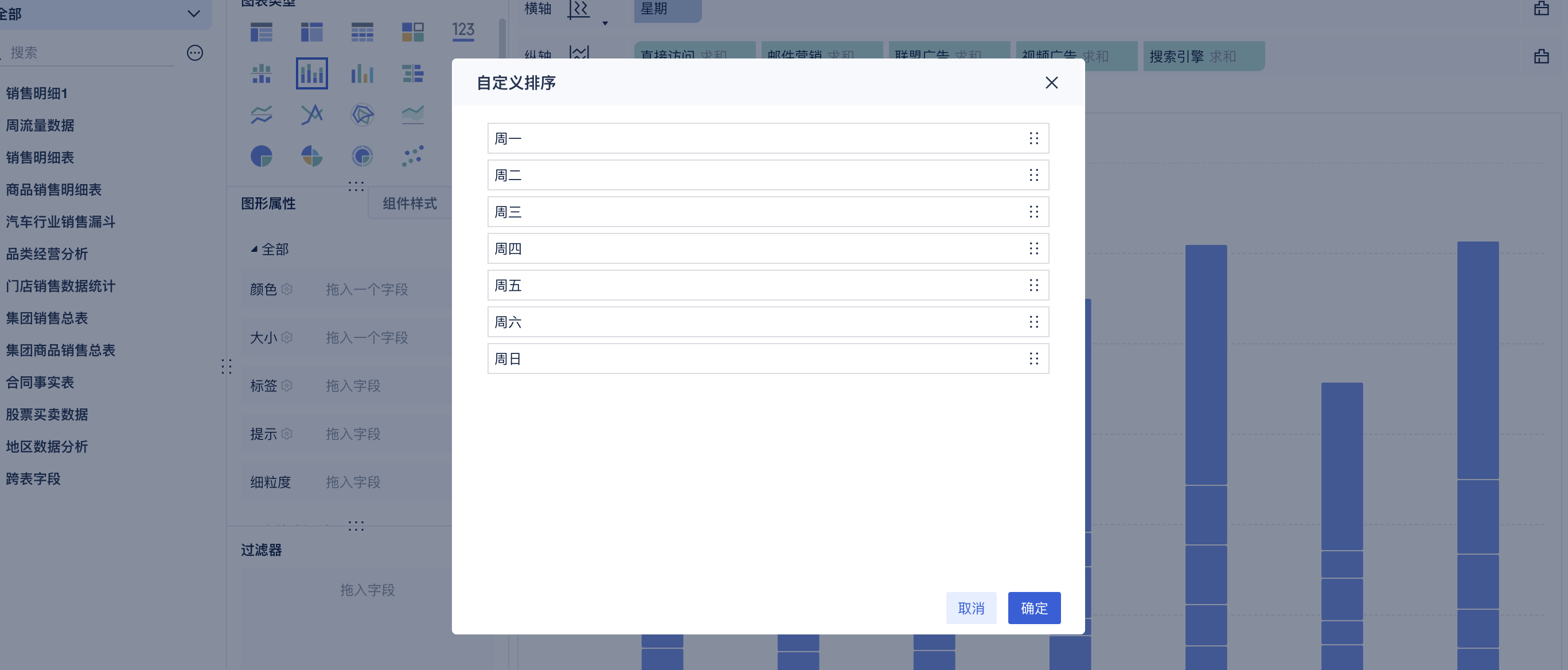The width and height of the screenshot is (1568, 670).
Task: Select the 周流量数据 dataset
Action: (x=40, y=126)
